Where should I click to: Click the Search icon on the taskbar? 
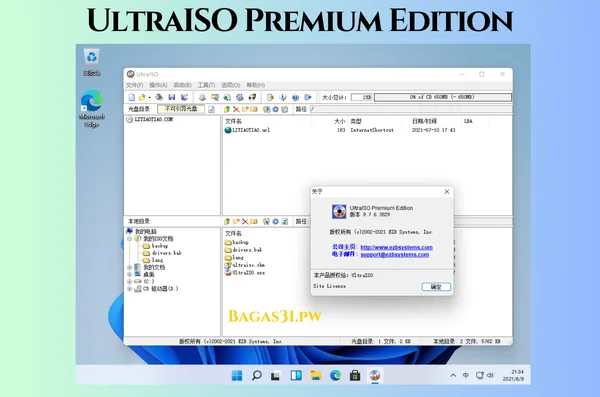257,376
